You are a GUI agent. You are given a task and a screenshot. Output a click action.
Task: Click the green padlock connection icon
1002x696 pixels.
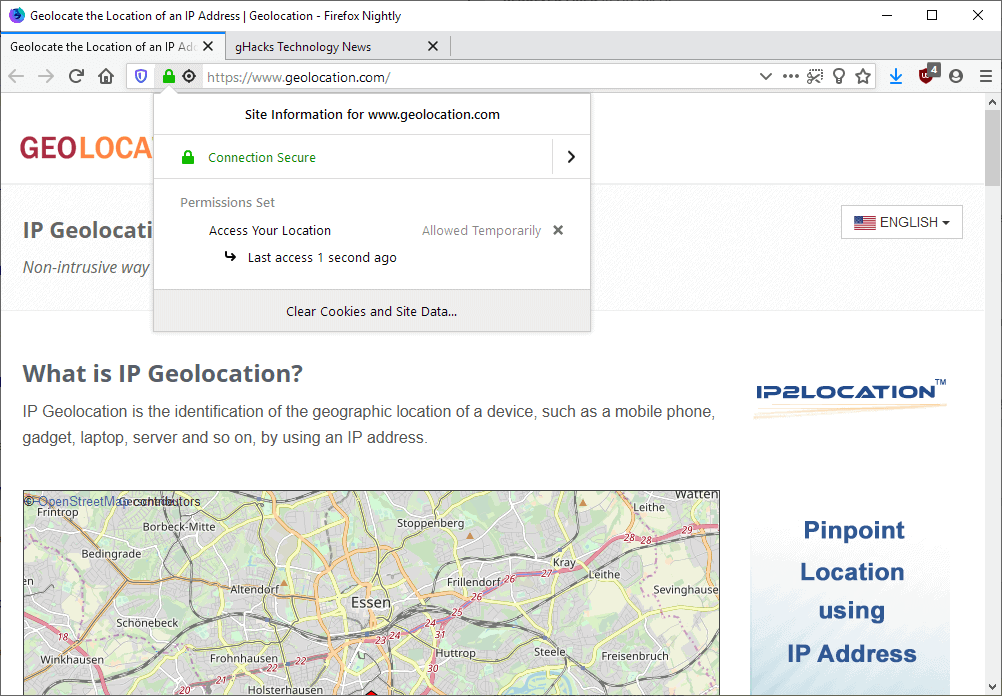pos(168,76)
